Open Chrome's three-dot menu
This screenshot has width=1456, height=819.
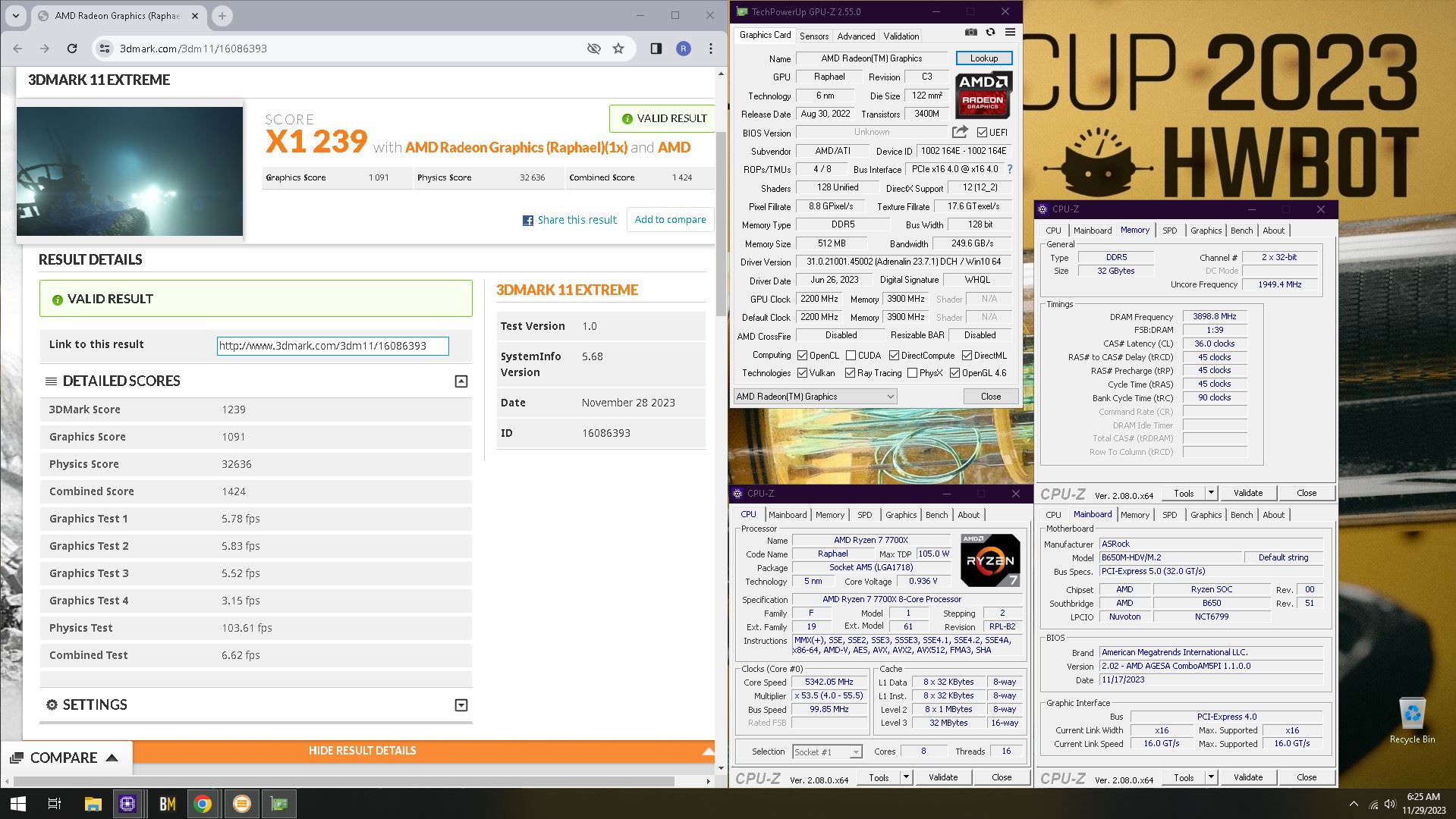711,49
